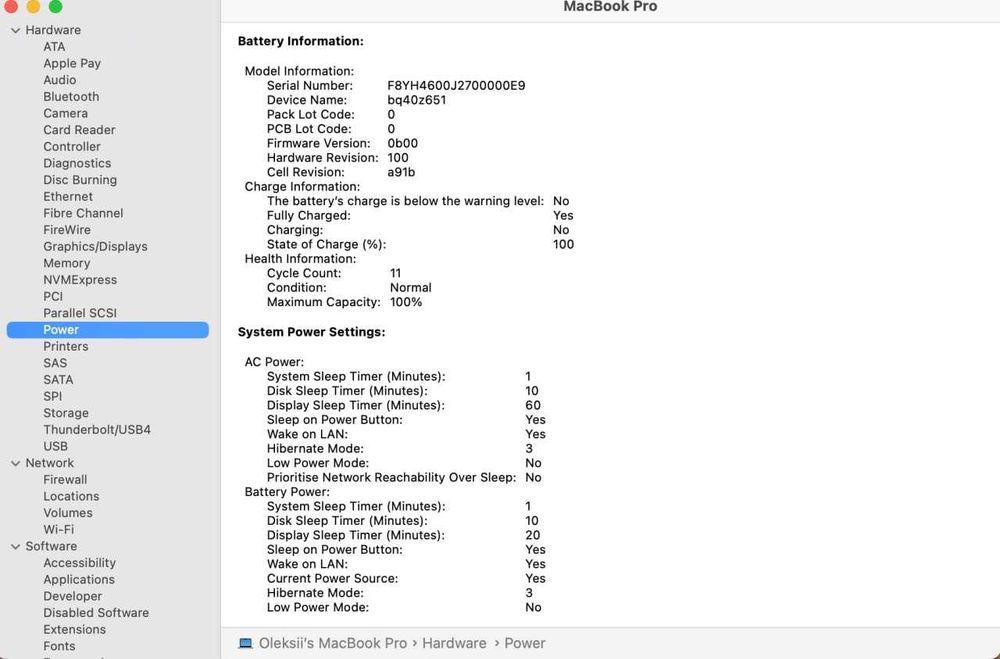Click the Hardware category label

53,30
